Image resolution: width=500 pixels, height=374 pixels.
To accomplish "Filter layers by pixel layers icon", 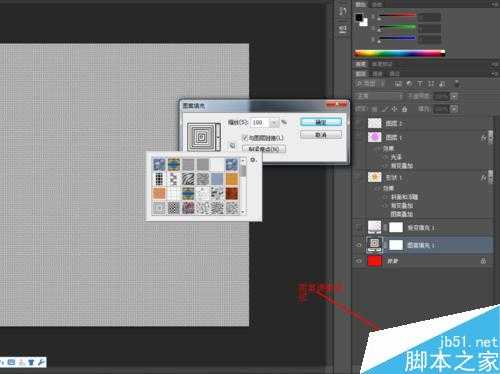I will [398, 84].
